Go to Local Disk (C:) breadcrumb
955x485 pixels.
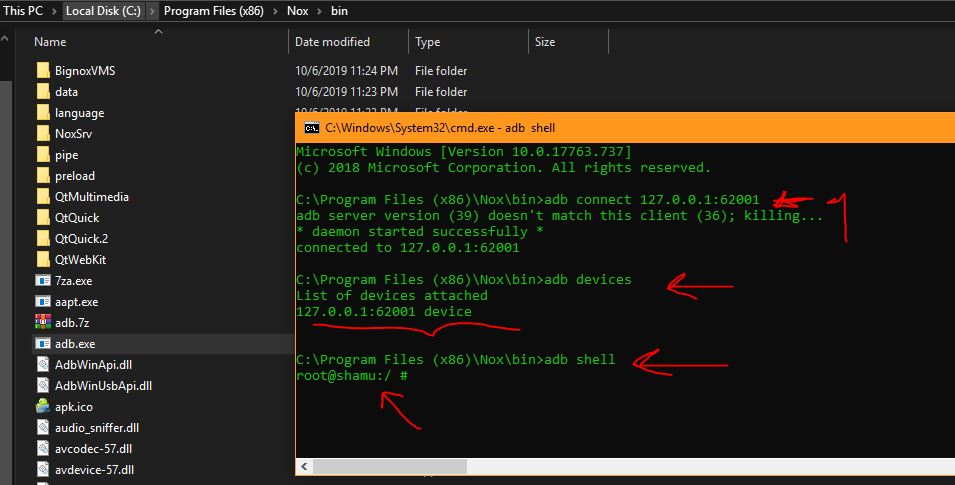(103, 10)
